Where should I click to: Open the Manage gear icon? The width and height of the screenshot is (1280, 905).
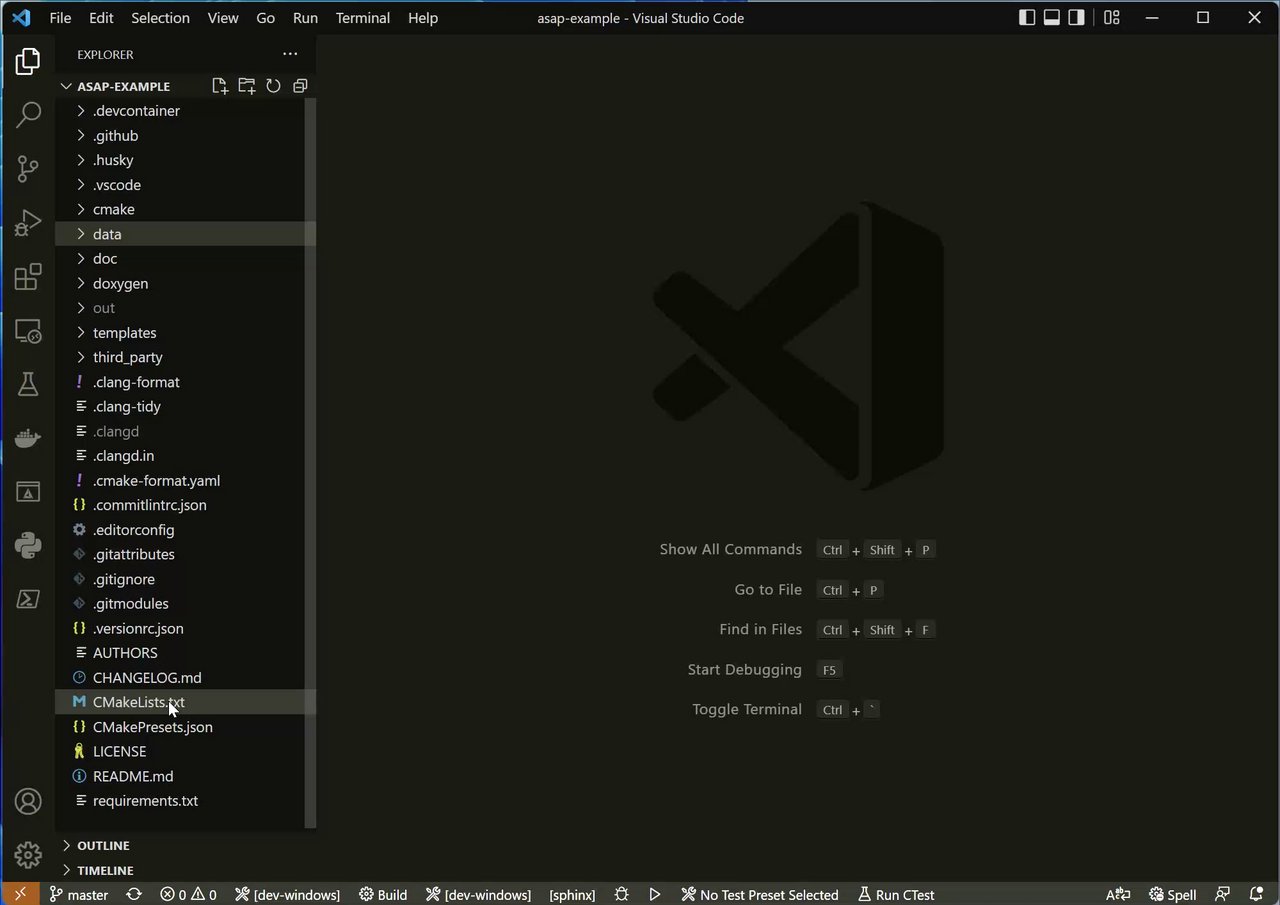[x=28, y=855]
